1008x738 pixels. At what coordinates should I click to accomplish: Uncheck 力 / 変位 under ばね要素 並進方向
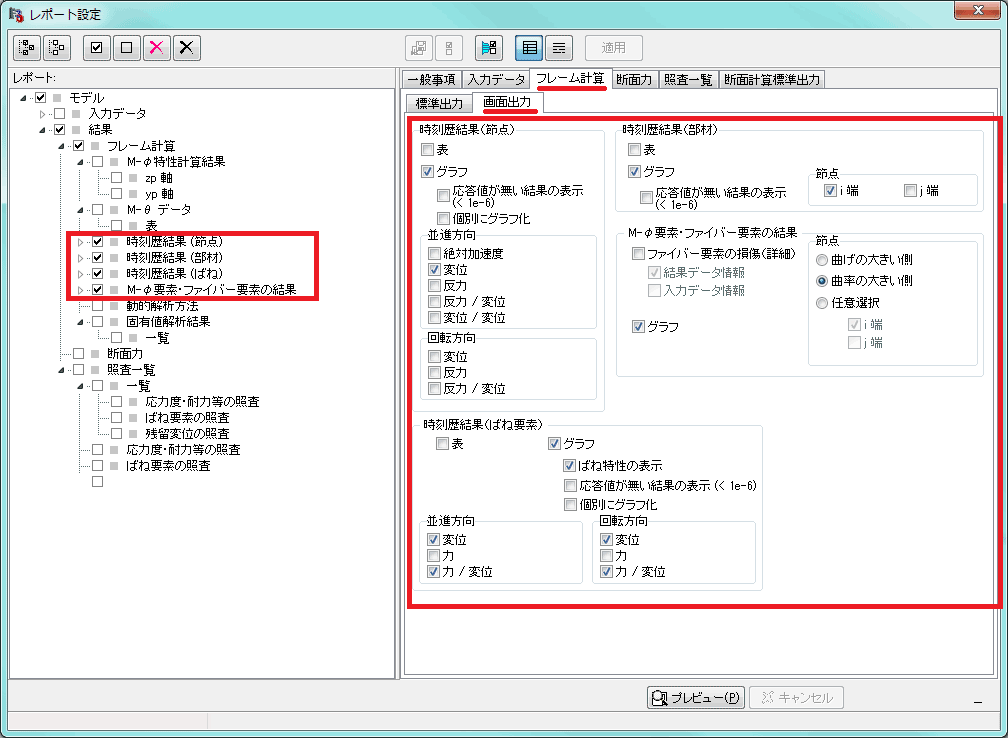[433, 572]
